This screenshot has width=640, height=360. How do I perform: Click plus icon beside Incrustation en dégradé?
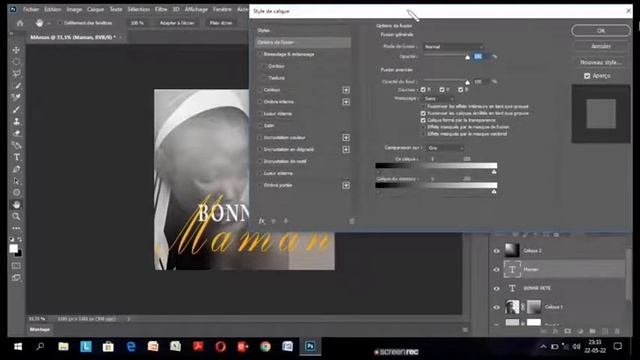[346, 149]
